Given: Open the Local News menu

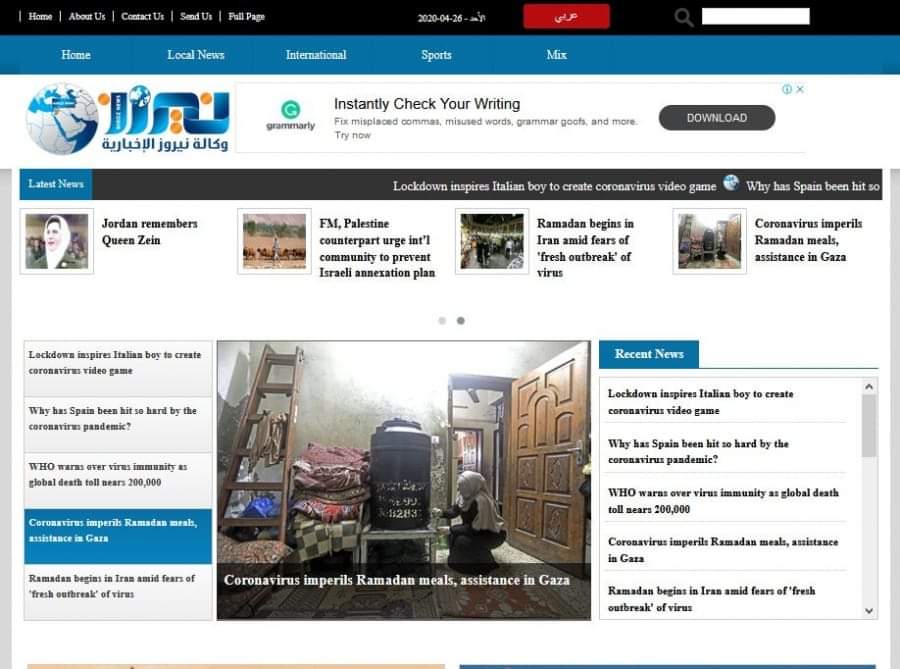Looking at the screenshot, I should (195, 55).
